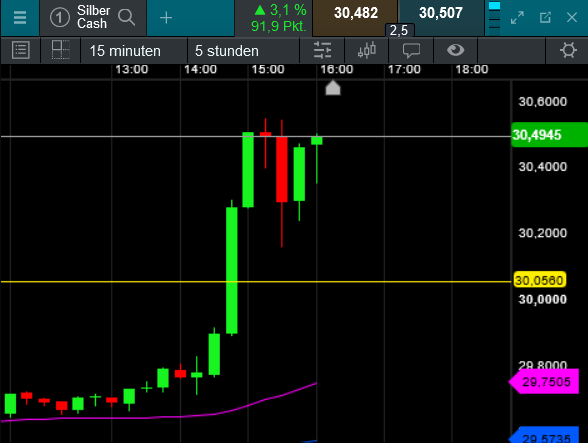The image size is (588, 443).
Task: Open instrument search magnifier
Action: click(x=126, y=17)
